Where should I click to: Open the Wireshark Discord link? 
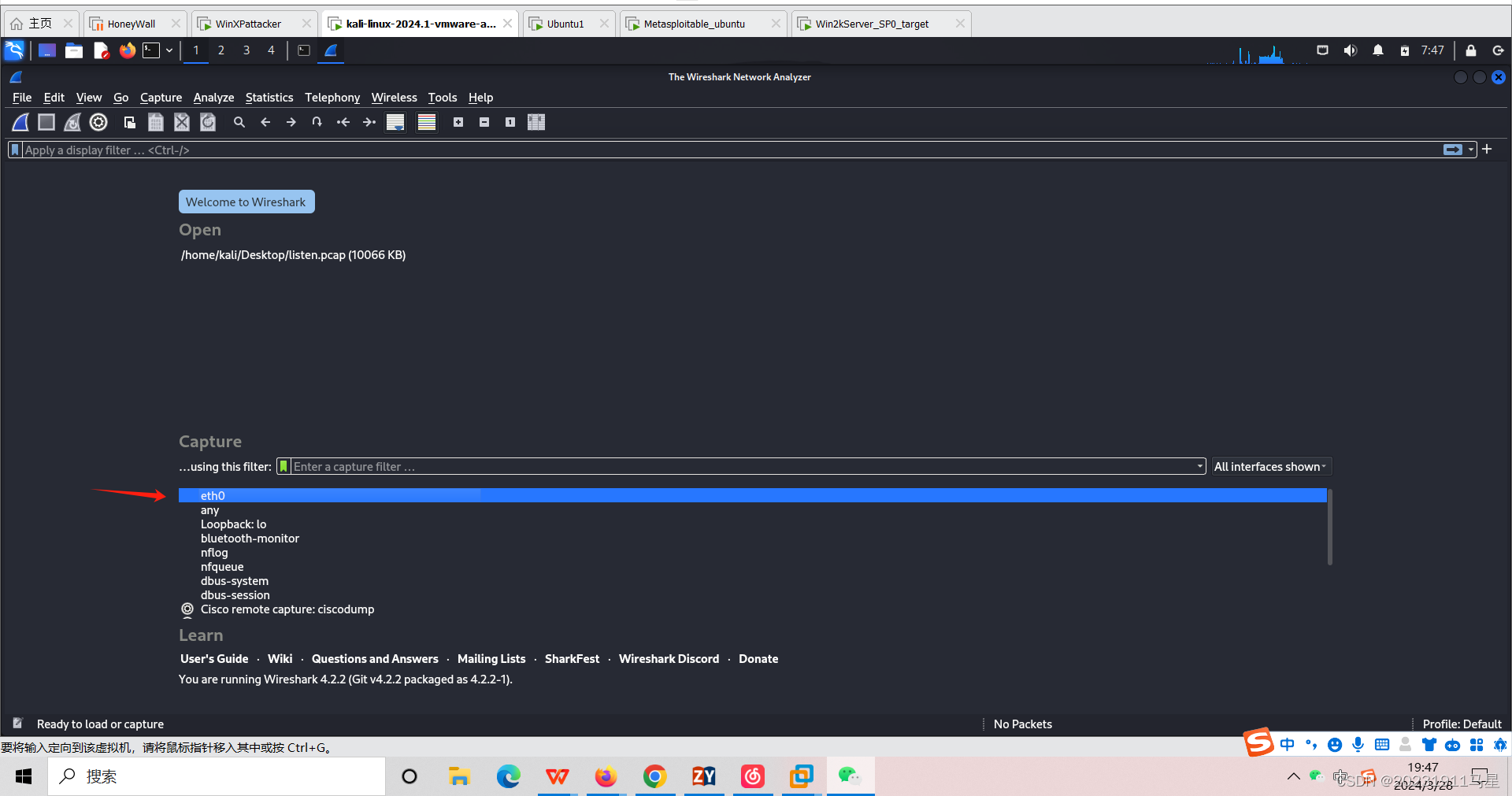coord(669,659)
